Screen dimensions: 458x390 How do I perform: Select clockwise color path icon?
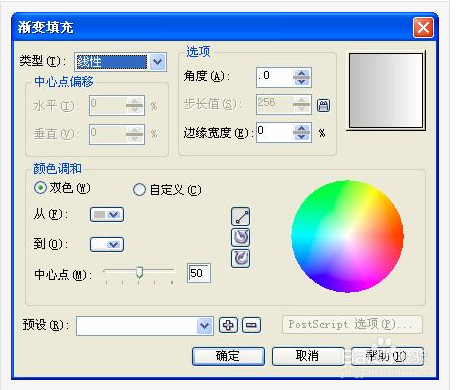tap(240, 258)
